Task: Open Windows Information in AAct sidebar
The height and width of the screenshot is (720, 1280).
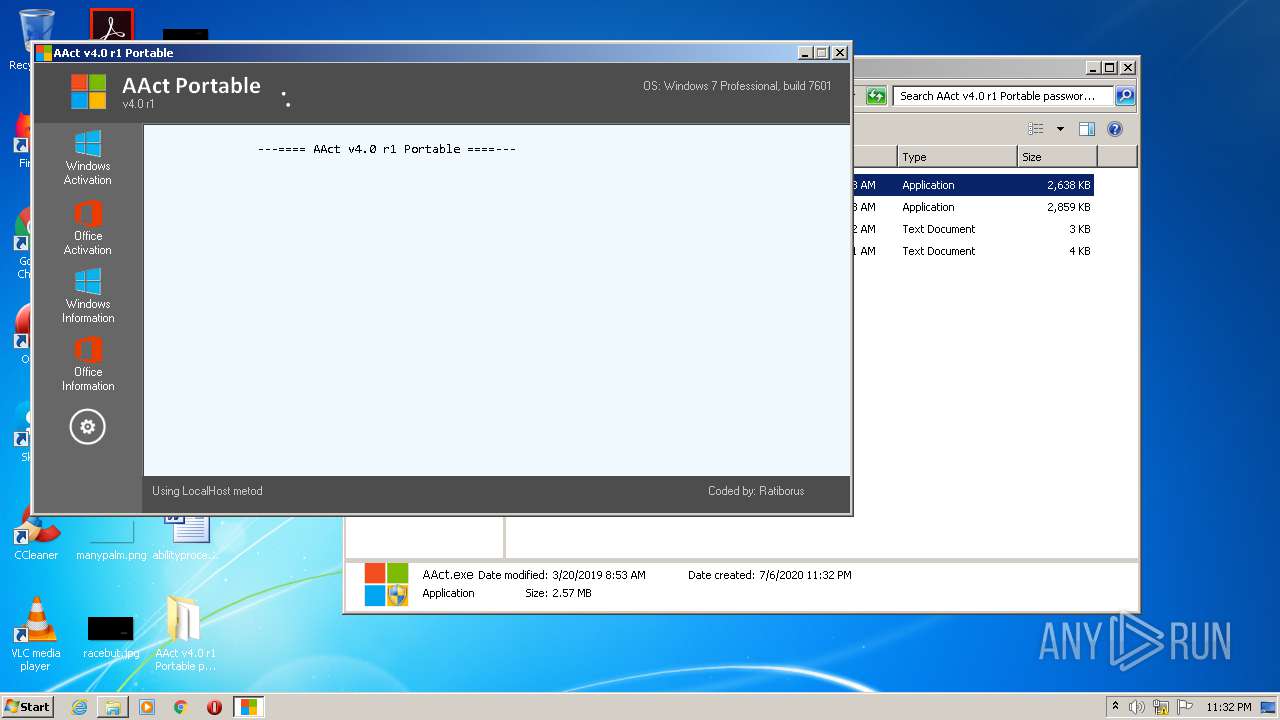Action: click(x=88, y=296)
